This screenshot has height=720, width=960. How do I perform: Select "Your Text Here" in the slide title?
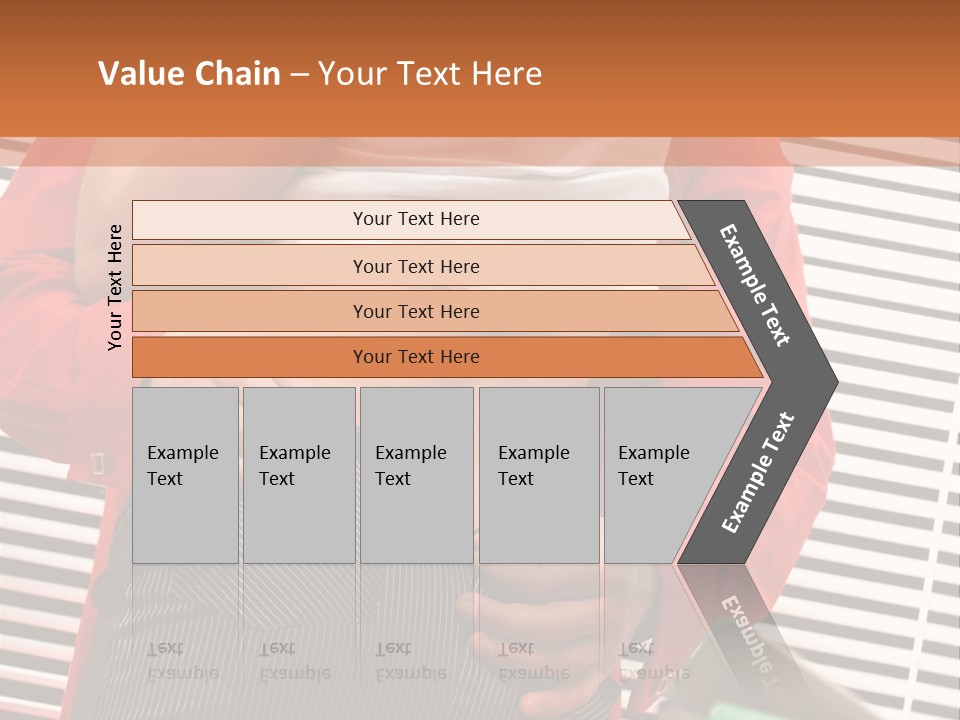(430, 74)
